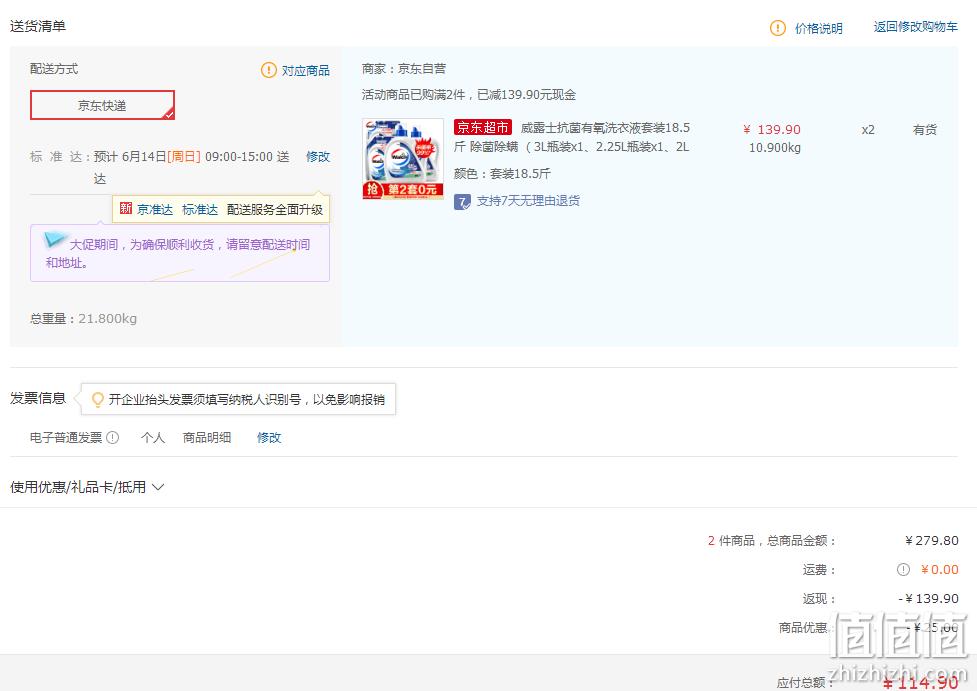Click 商家：京东自营 text

tap(404, 69)
